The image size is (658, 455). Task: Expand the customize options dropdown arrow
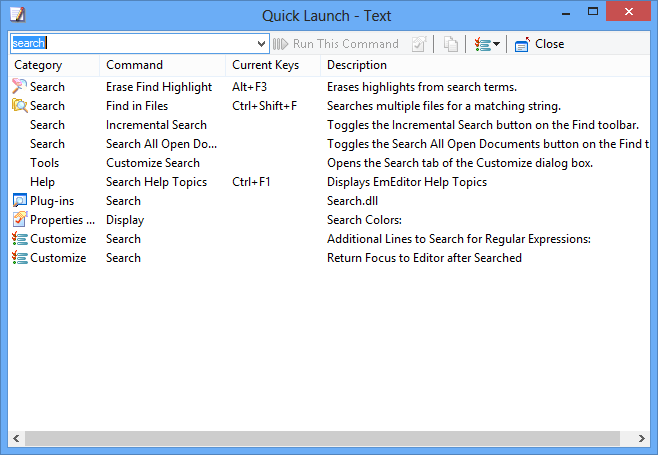(x=496, y=44)
